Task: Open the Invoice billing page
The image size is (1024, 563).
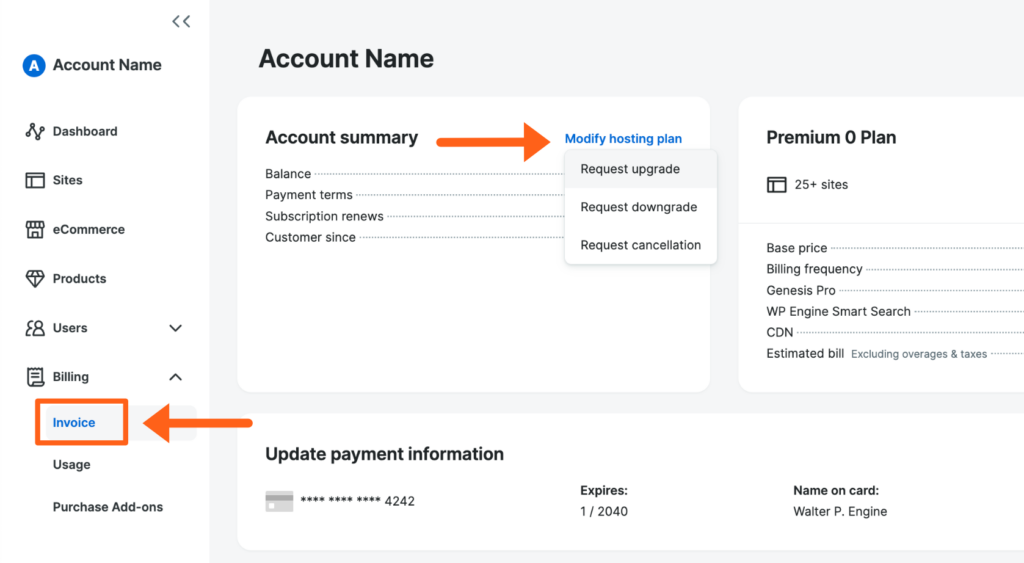Action: [74, 423]
